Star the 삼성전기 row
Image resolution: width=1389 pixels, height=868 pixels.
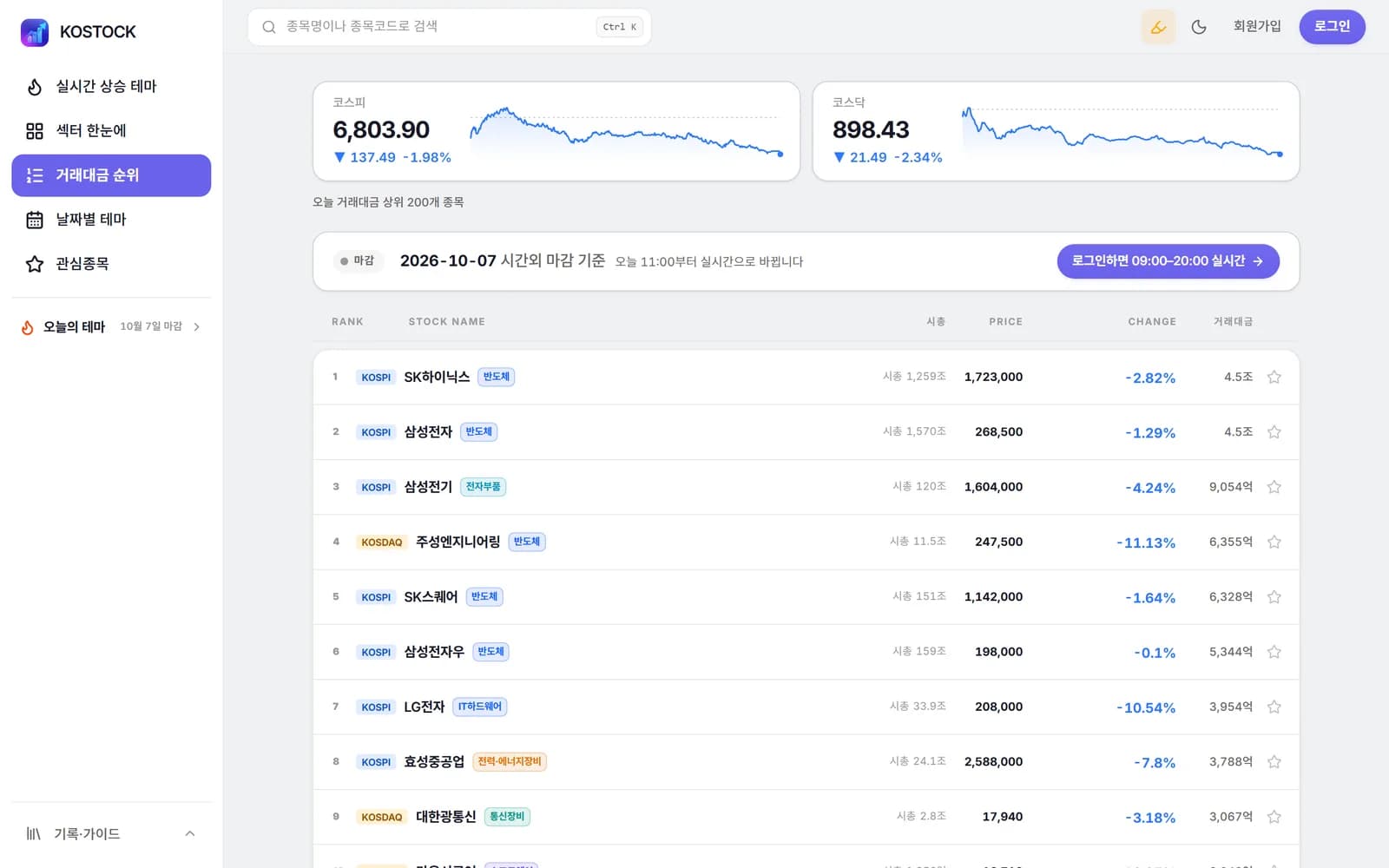(1274, 487)
